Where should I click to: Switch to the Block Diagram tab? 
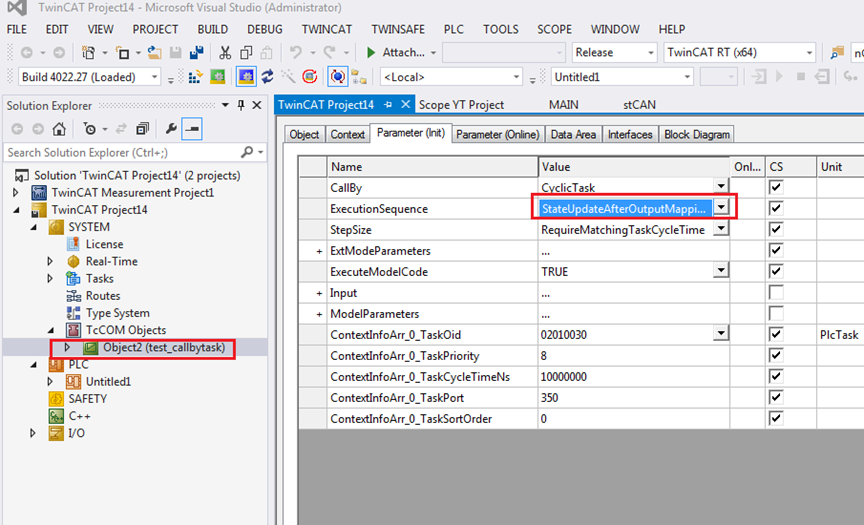point(696,134)
